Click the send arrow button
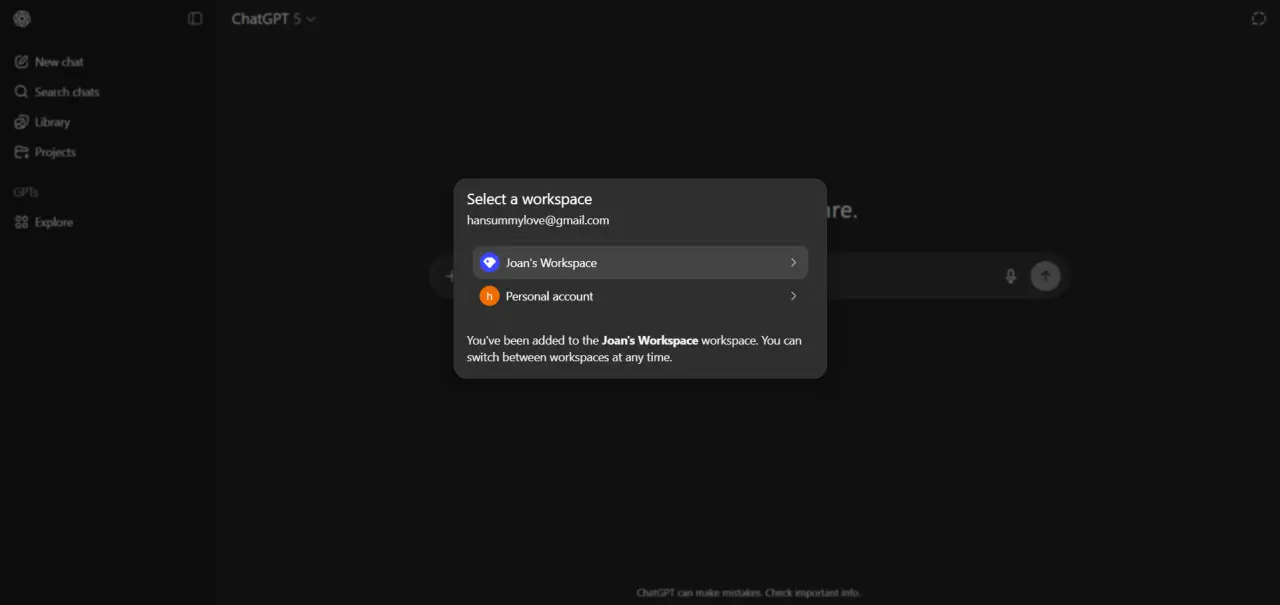1280x605 pixels. click(x=1045, y=276)
